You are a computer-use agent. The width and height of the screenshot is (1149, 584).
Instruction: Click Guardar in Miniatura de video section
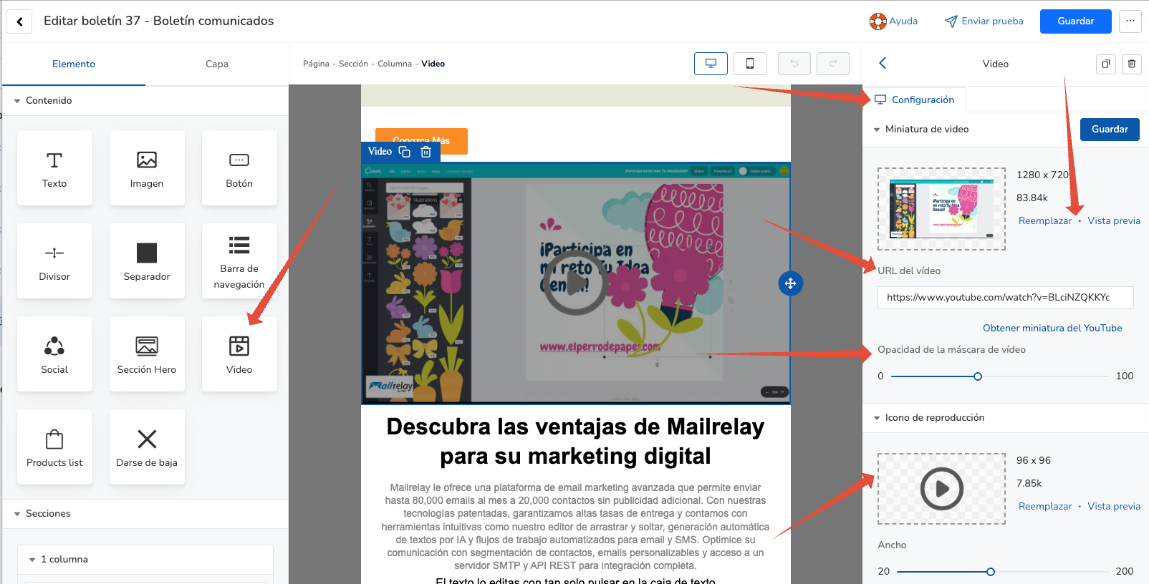[x=1109, y=129]
